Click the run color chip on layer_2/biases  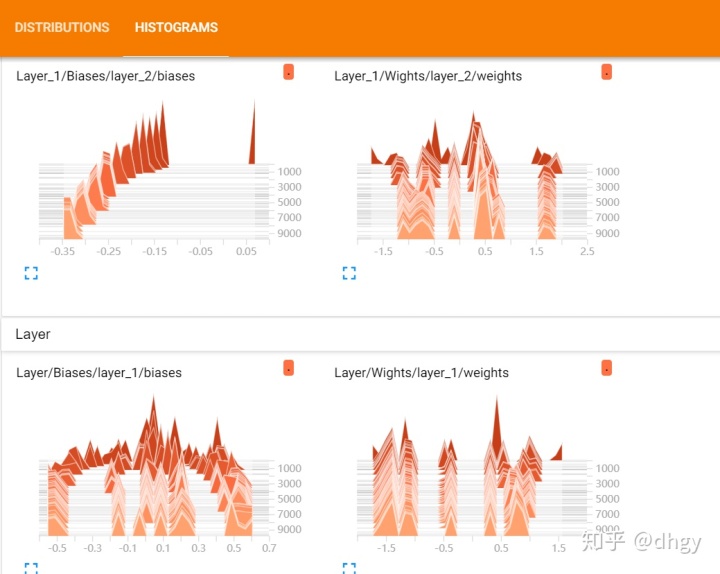tap(288, 72)
